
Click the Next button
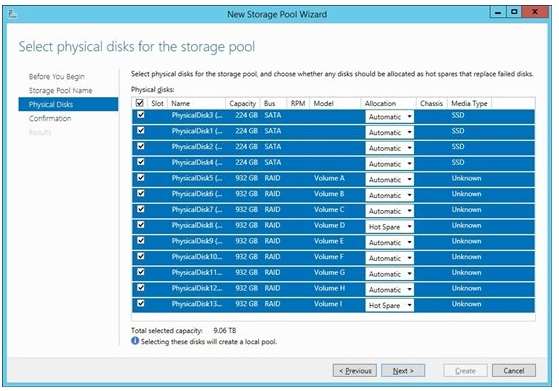403,371
